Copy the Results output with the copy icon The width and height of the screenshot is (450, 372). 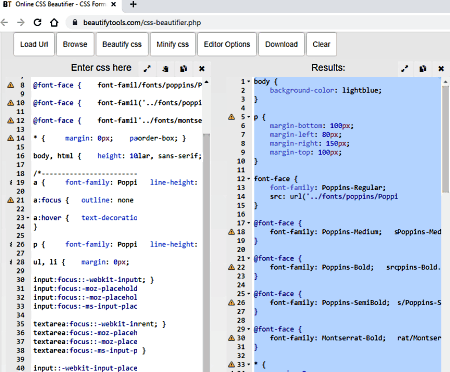coord(423,69)
